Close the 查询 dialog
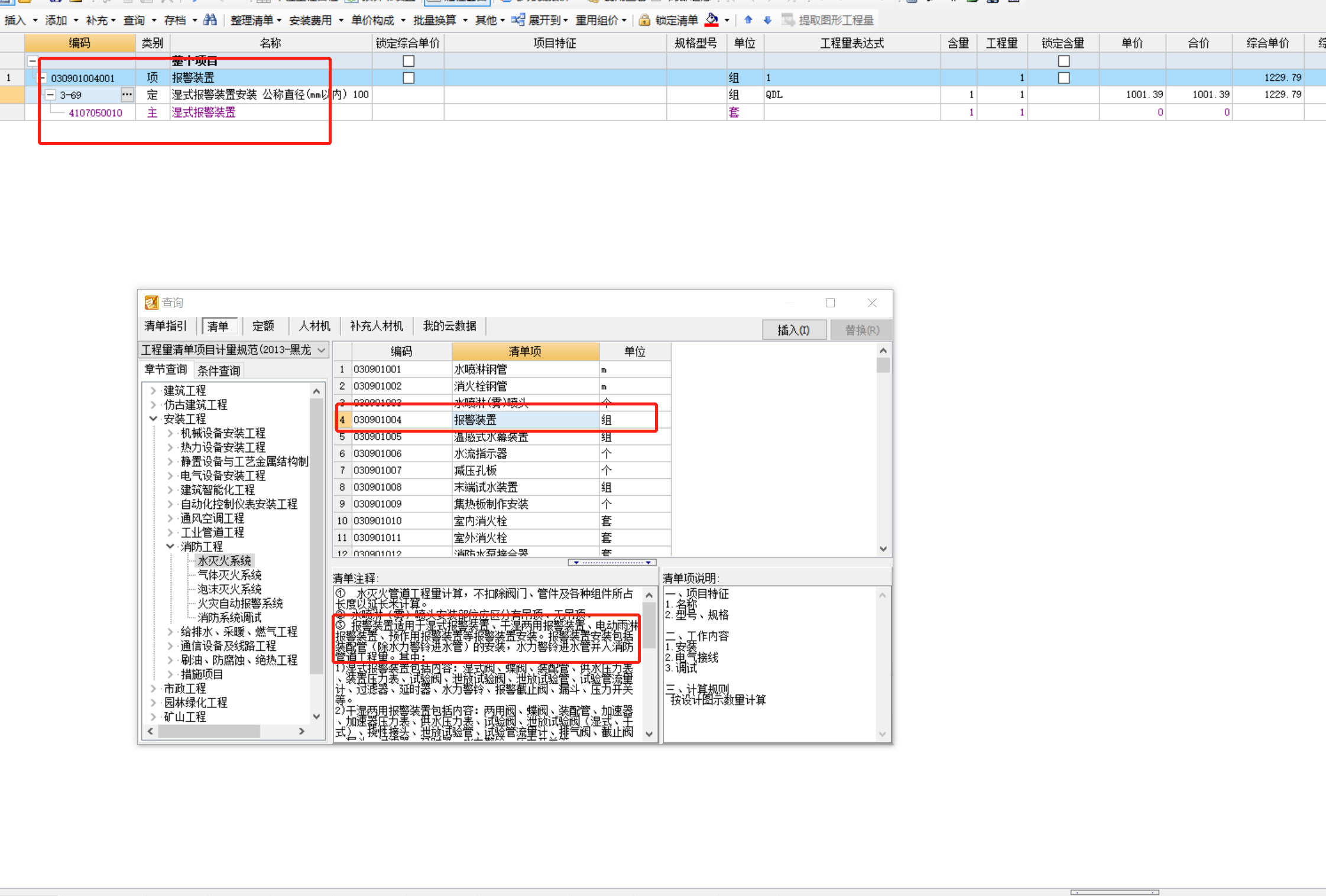Screen dimensions: 1326x896 [x=872, y=303]
